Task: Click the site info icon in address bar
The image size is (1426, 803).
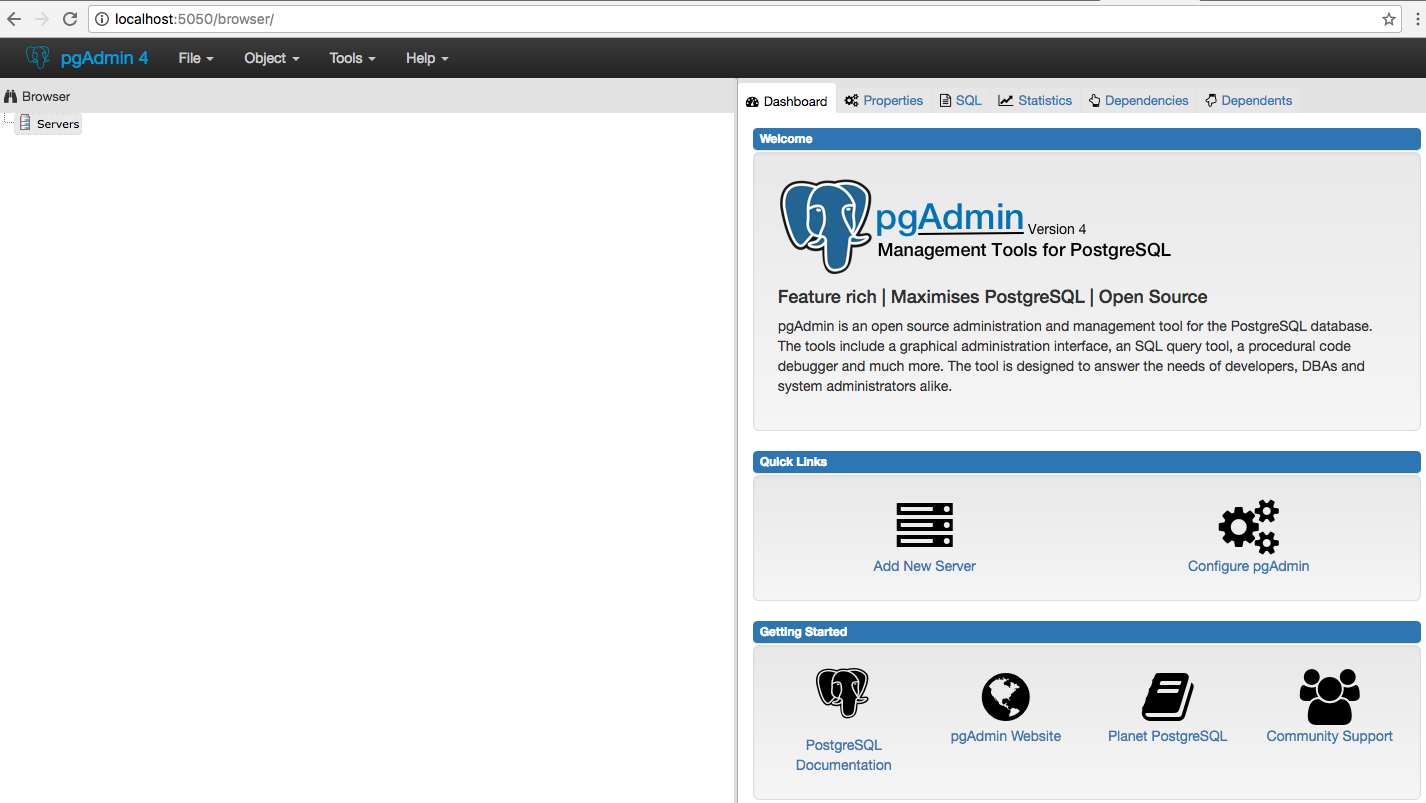Action: 103,19
